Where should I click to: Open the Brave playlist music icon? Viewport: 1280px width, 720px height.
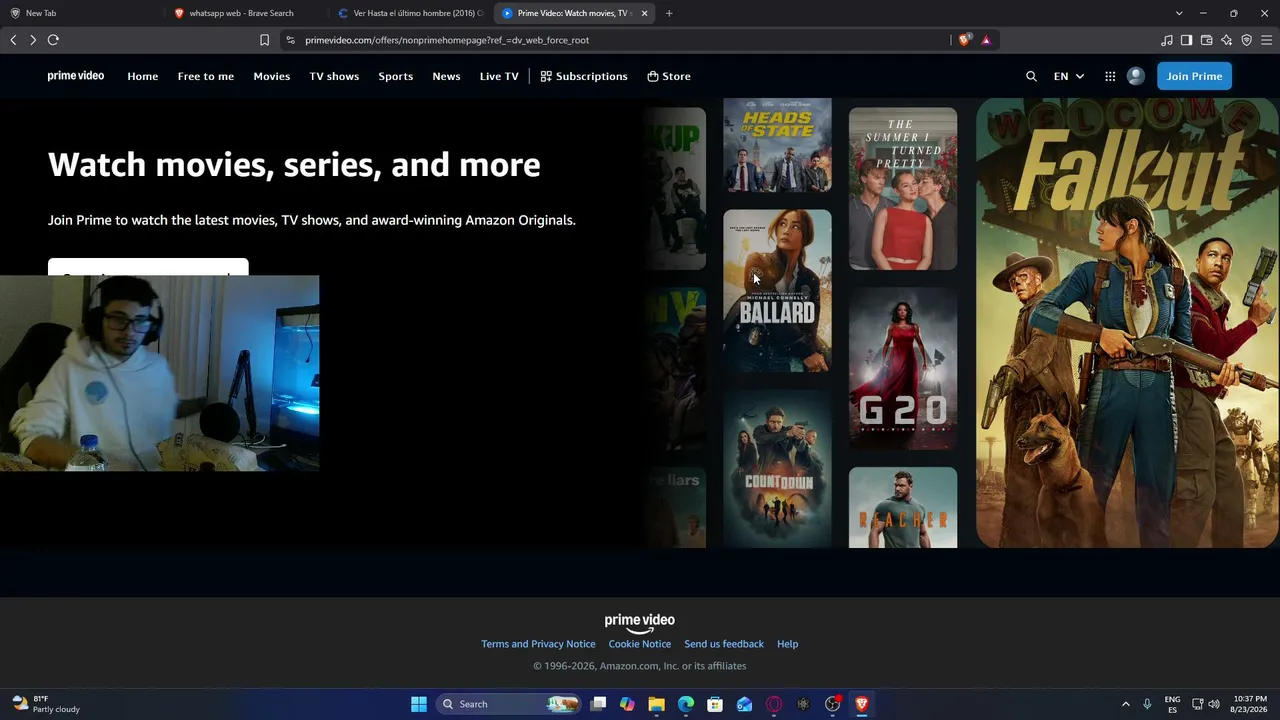1167,40
